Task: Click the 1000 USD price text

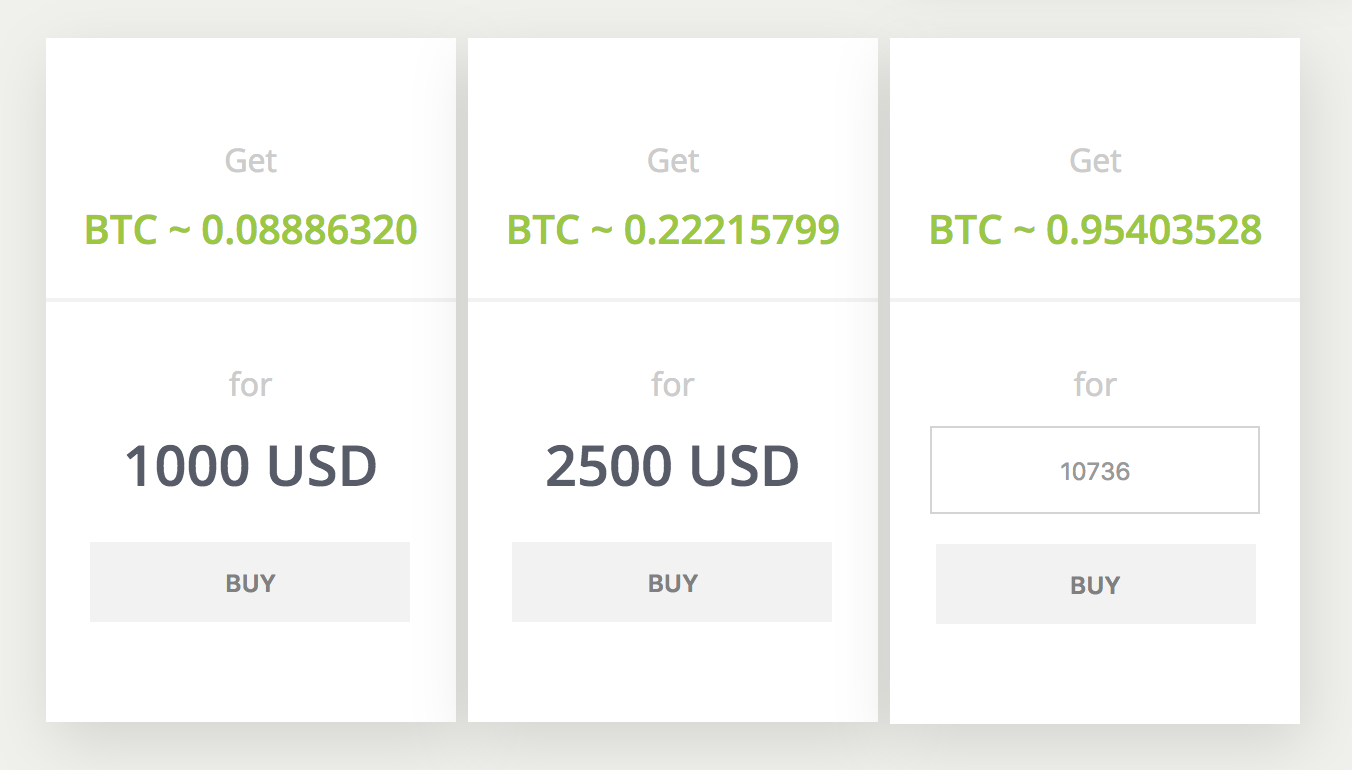Action: click(x=250, y=466)
